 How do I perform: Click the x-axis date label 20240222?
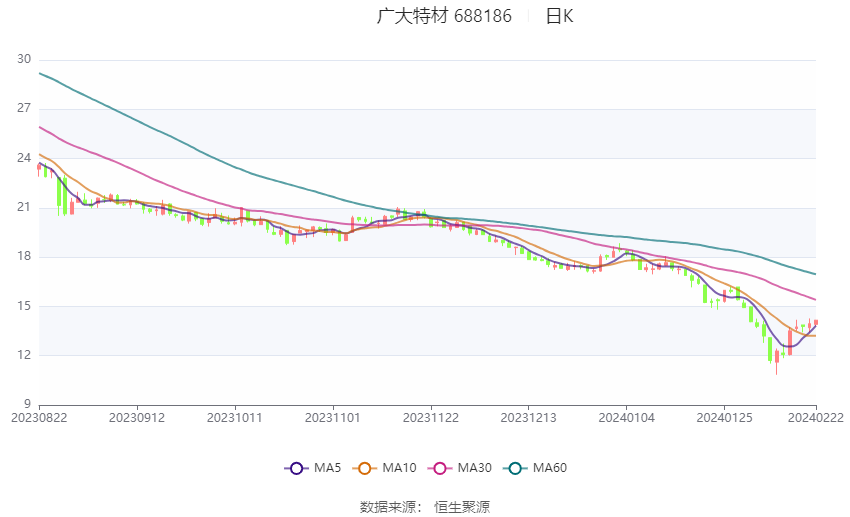[x=816, y=418]
